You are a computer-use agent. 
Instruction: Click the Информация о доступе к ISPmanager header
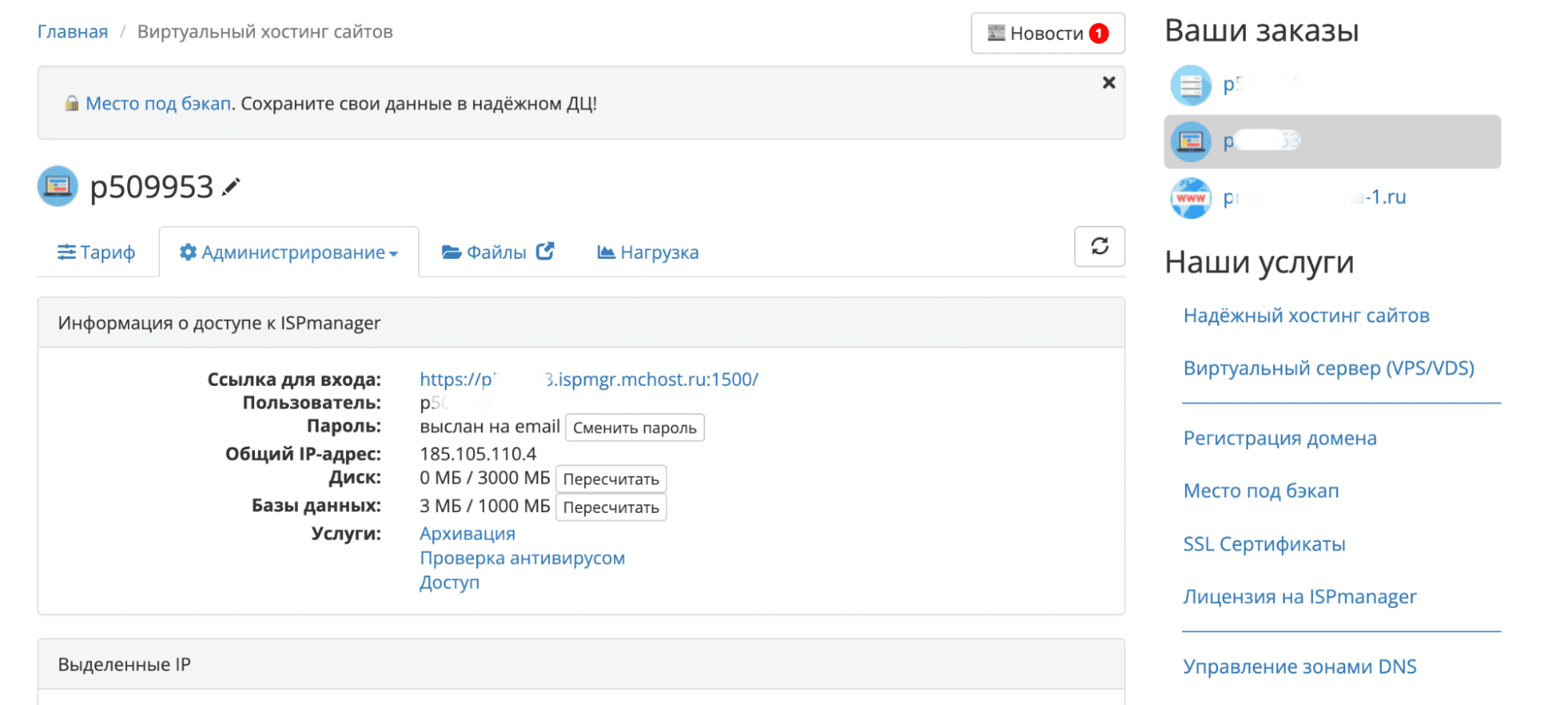(581, 322)
